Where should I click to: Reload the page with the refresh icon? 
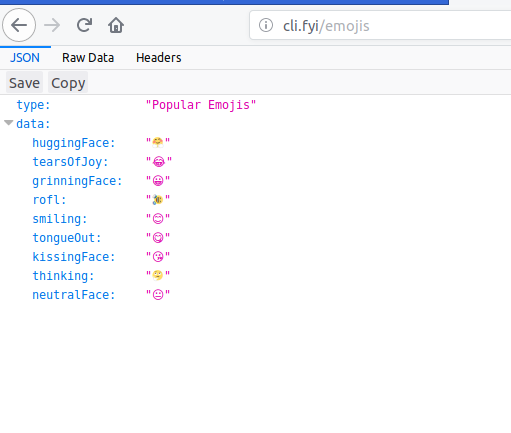pyautogui.click(x=84, y=25)
